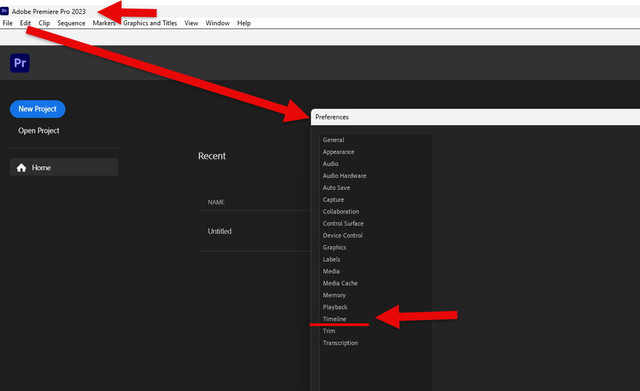640x391 pixels.
Task: Select Memory preferences category
Action: pyautogui.click(x=334, y=295)
